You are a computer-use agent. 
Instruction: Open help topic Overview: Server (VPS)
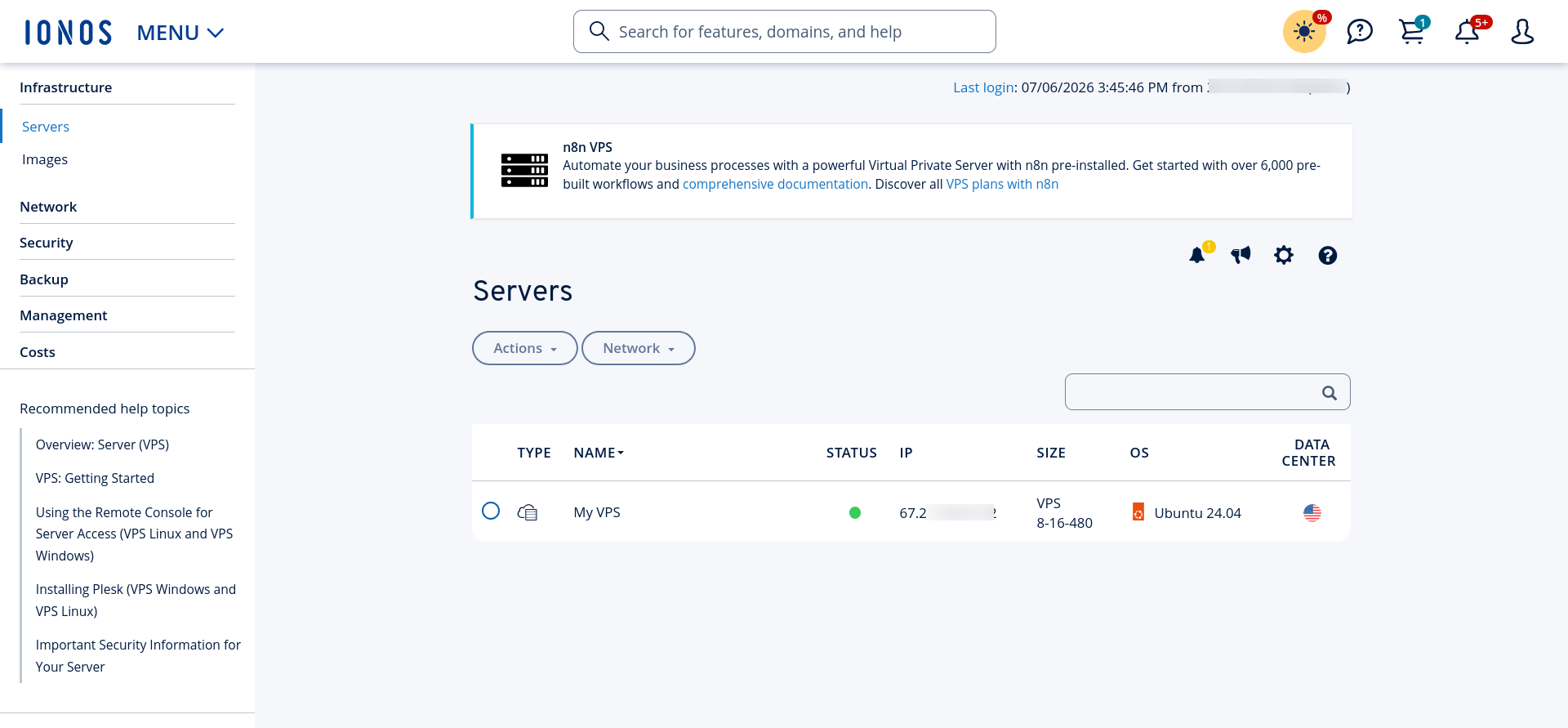[102, 444]
